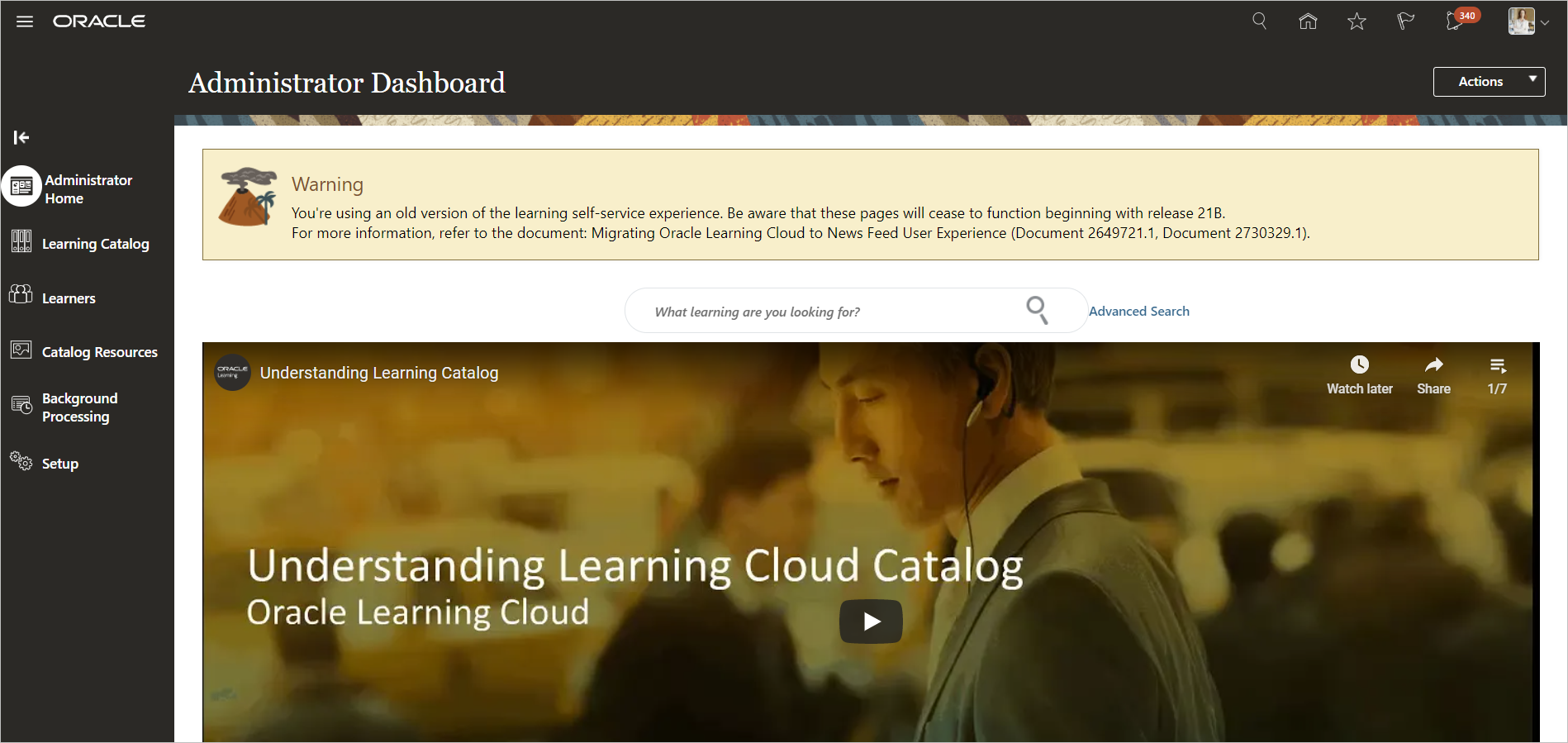Screen dimensions: 1568x743
Task: Collapse the left sidebar panel
Action: pos(21,137)
